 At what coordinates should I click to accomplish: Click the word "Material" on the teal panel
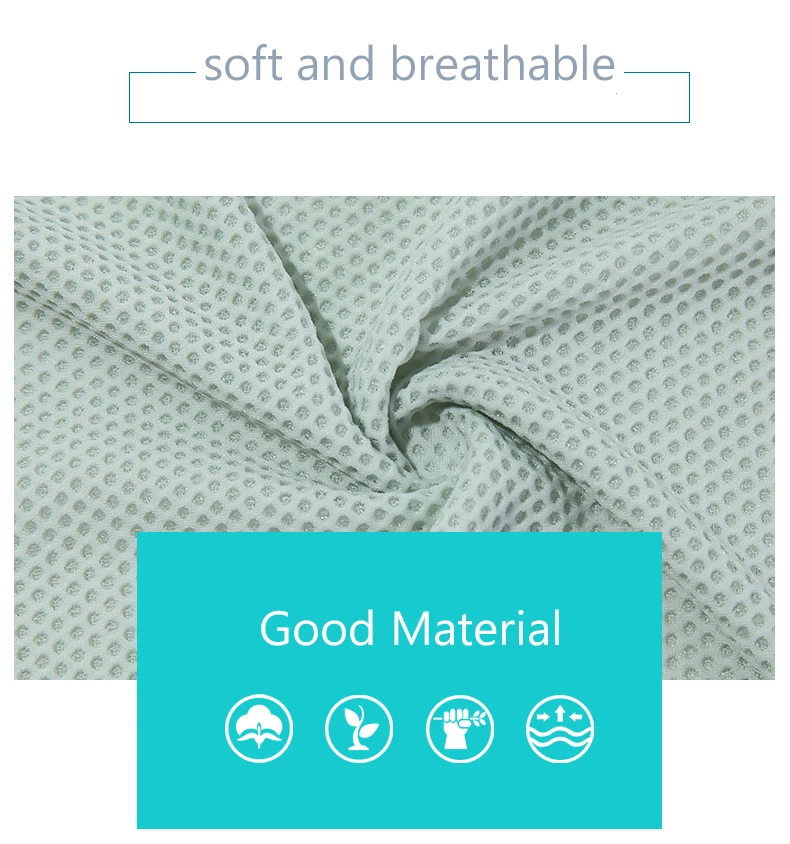(x=477, y=628)
